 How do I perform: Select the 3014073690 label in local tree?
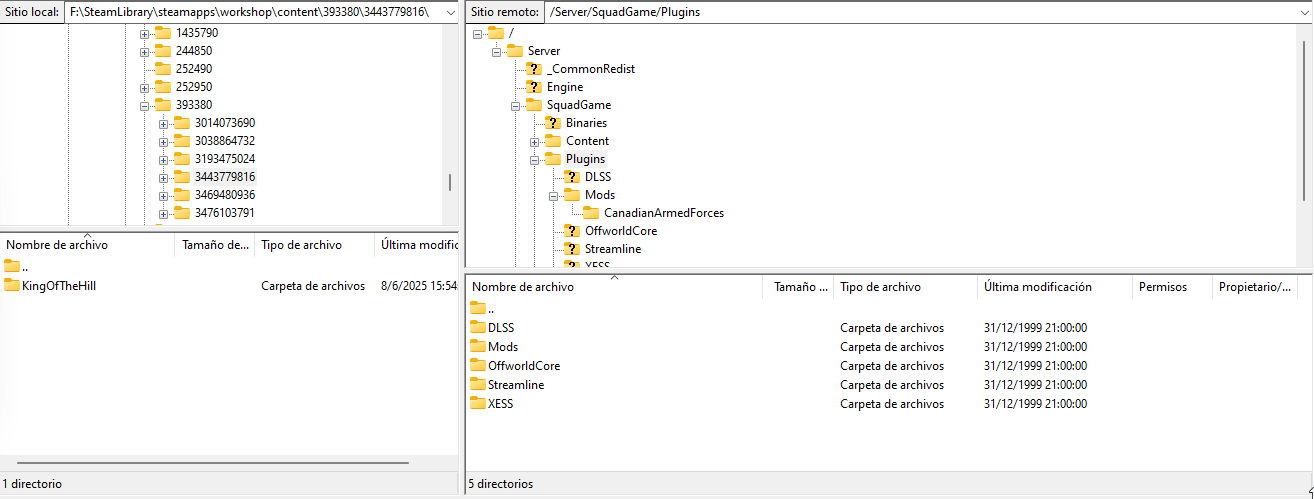coord(225,123)
